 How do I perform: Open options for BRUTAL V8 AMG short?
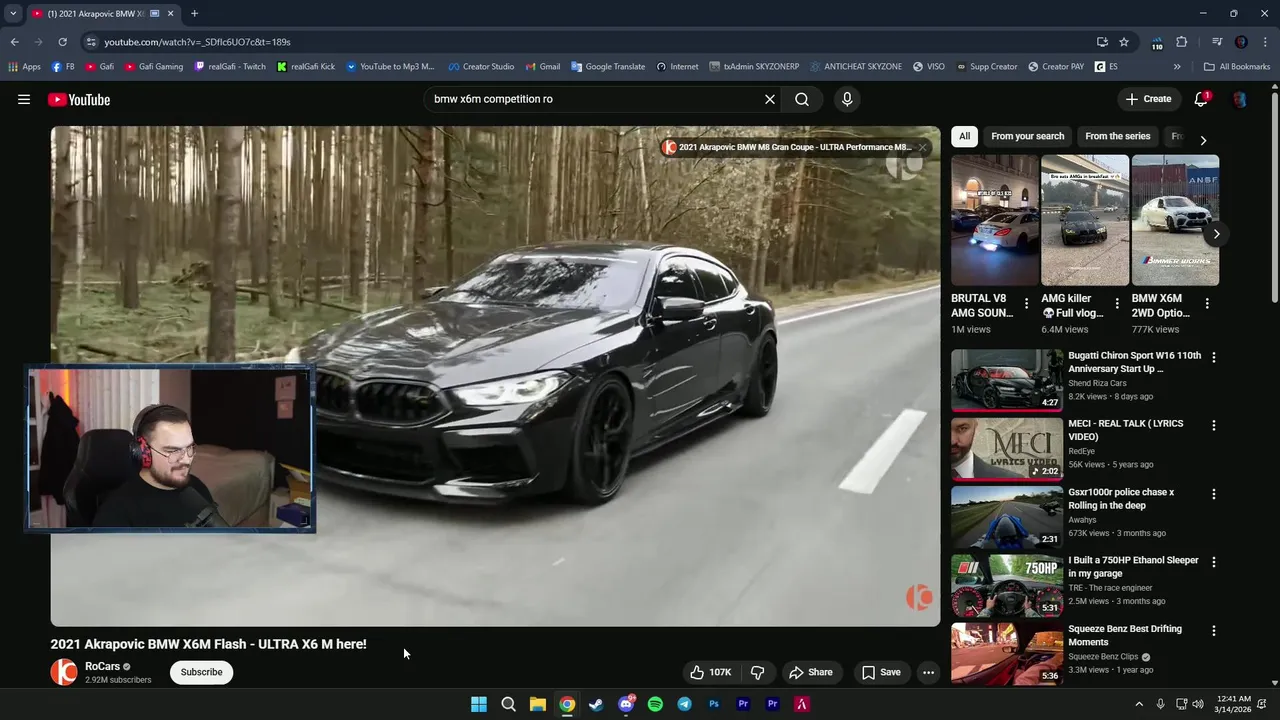pos(1026,303)
